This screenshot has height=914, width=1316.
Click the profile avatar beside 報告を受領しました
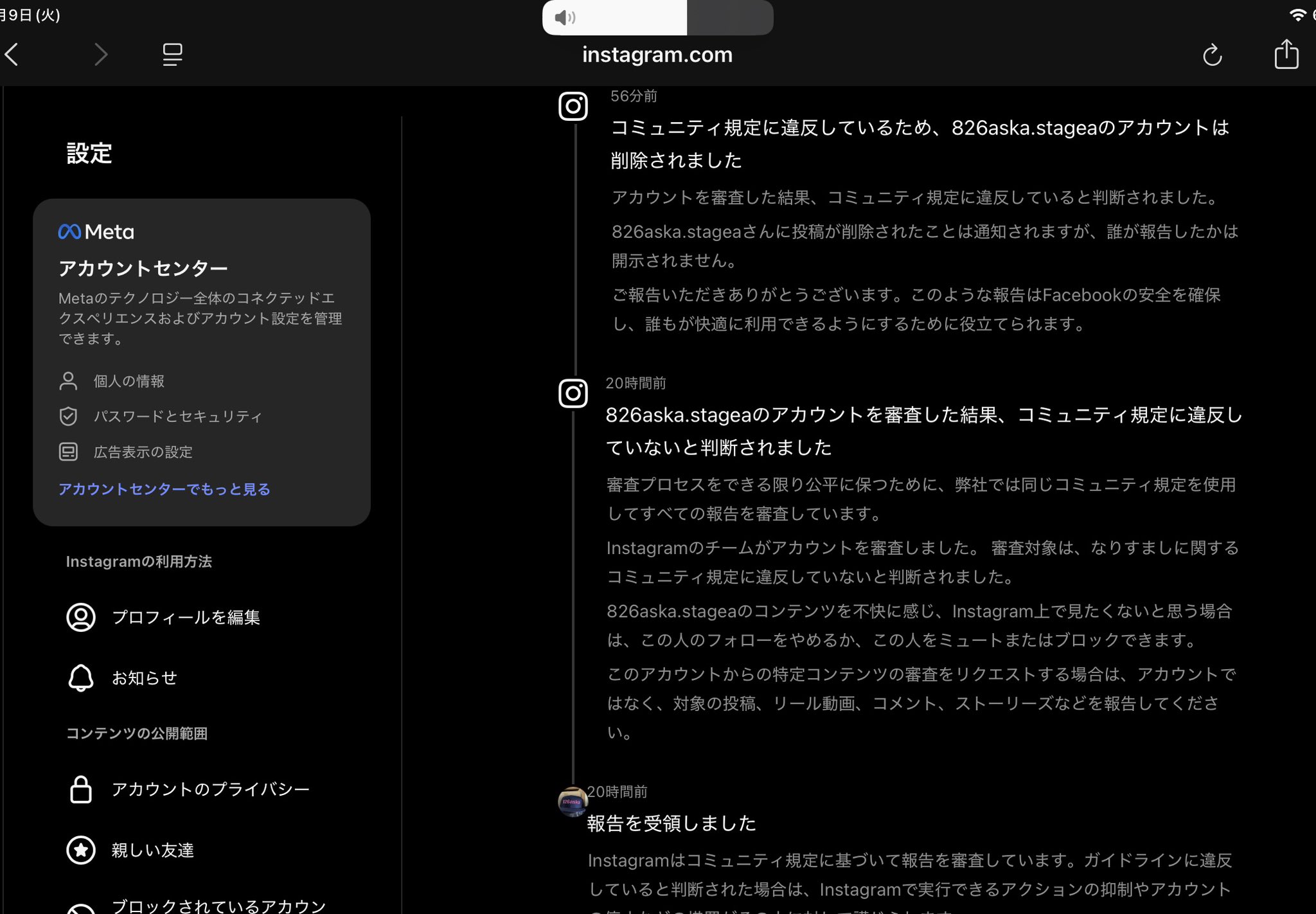tap(573, 802)
